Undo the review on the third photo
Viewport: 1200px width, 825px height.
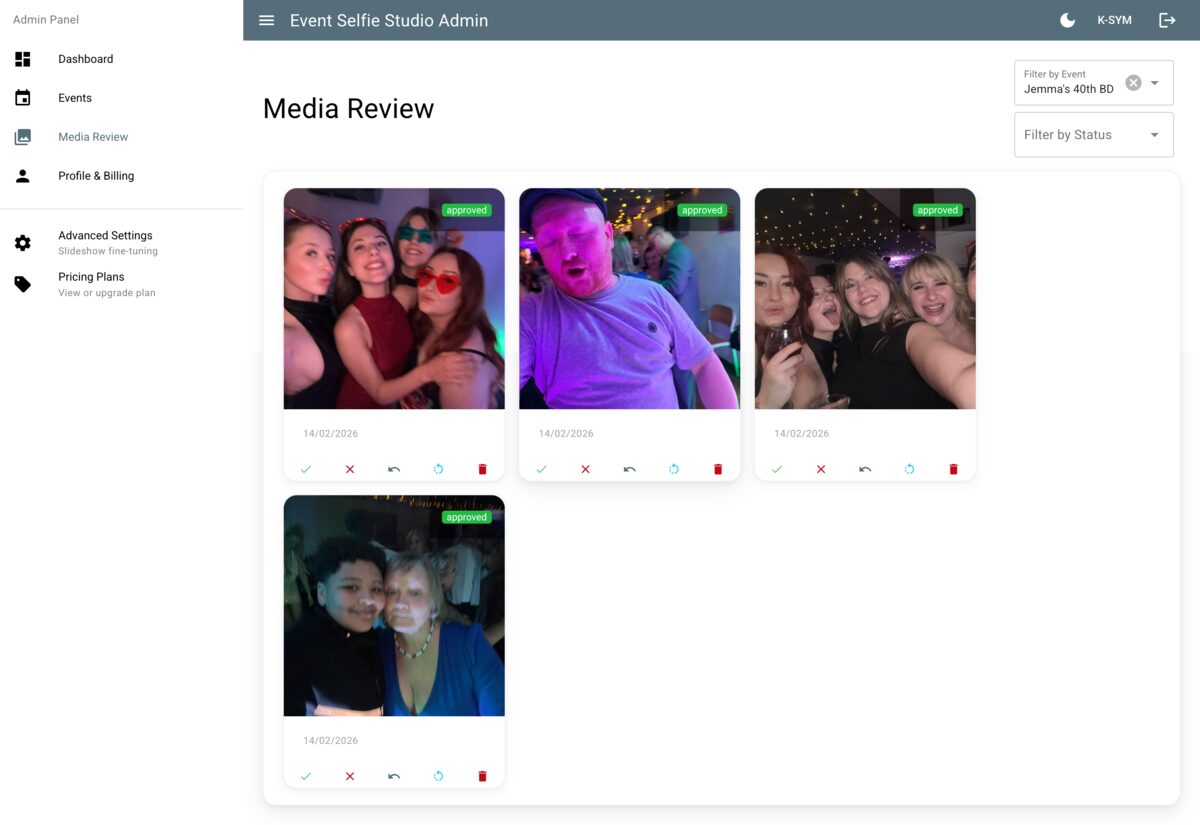865,468
